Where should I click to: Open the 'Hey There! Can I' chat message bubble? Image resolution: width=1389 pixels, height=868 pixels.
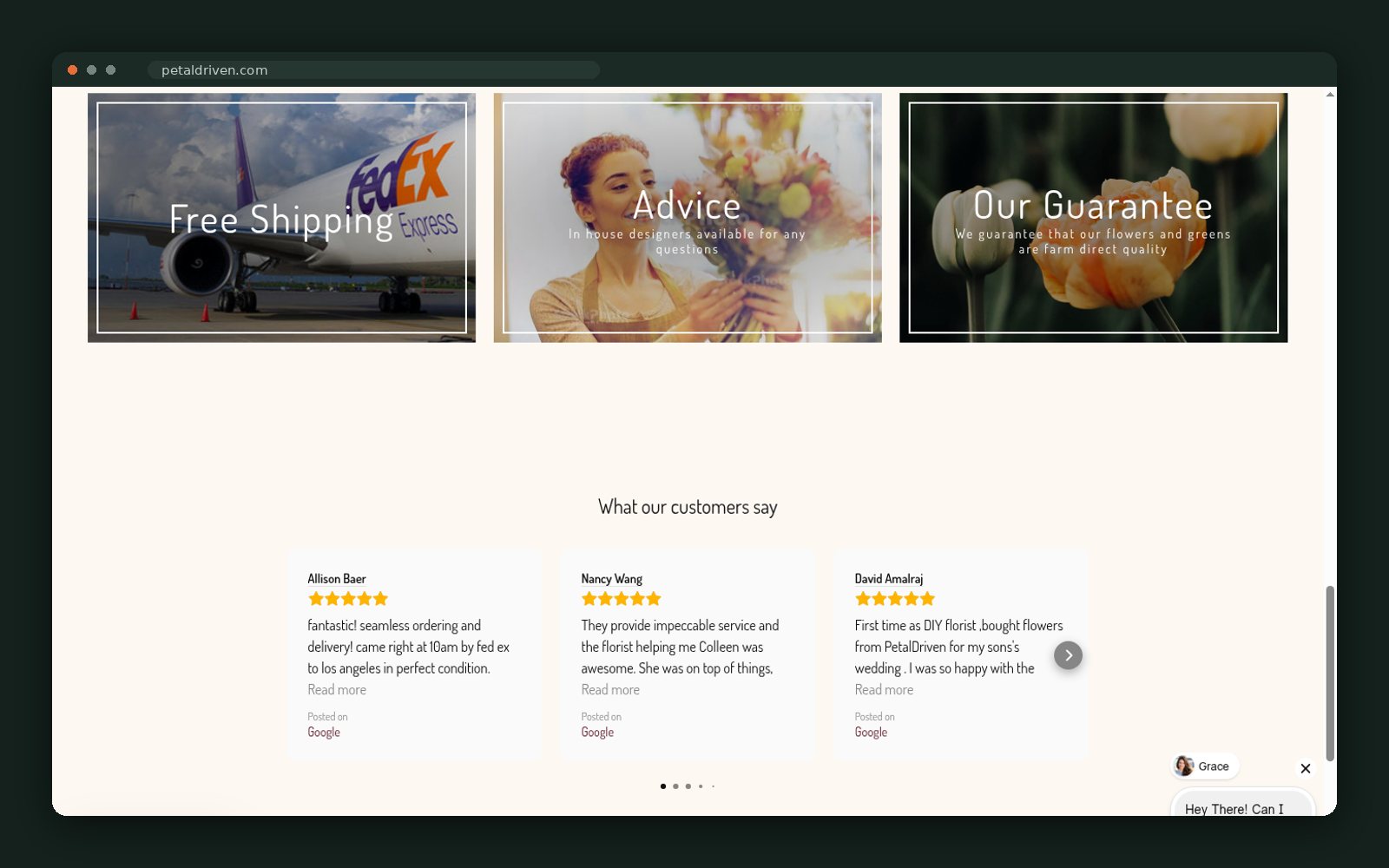tap(1243, 804)
